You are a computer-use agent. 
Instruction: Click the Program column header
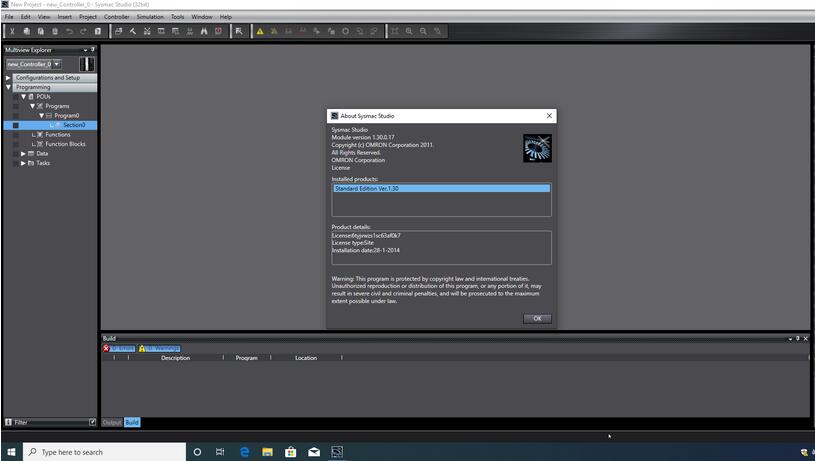pos(247,358)
